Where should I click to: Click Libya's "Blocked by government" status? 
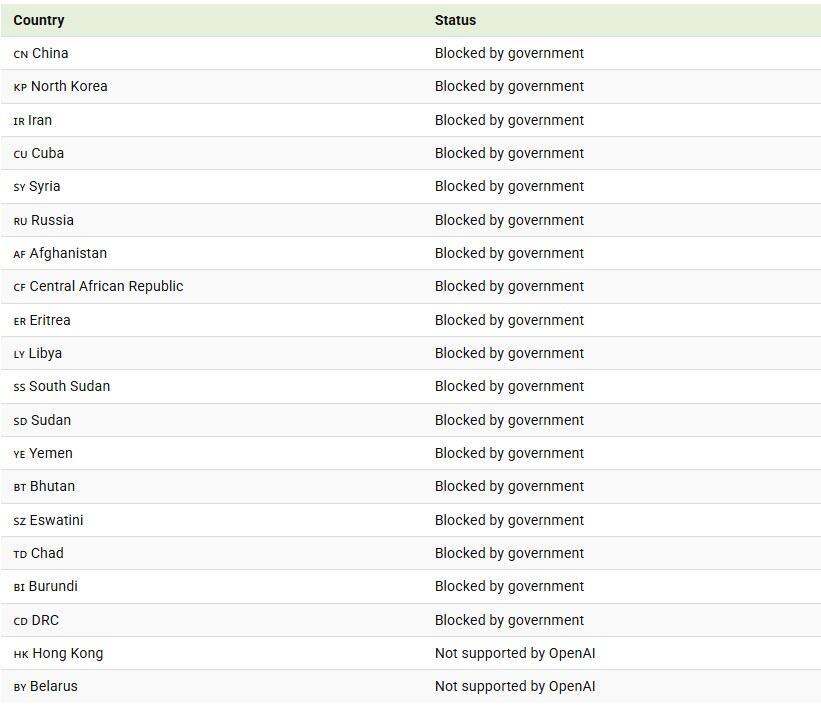509,353
